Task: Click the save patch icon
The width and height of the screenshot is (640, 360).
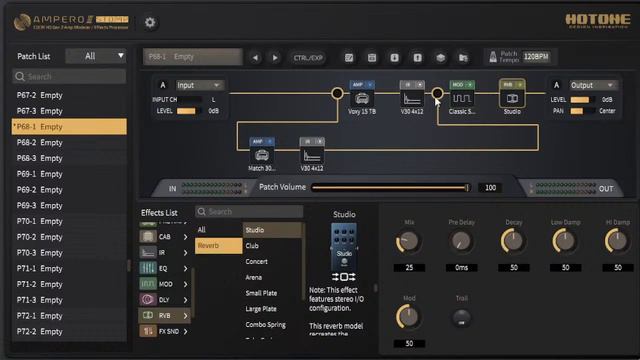Action: pos(372,58)
